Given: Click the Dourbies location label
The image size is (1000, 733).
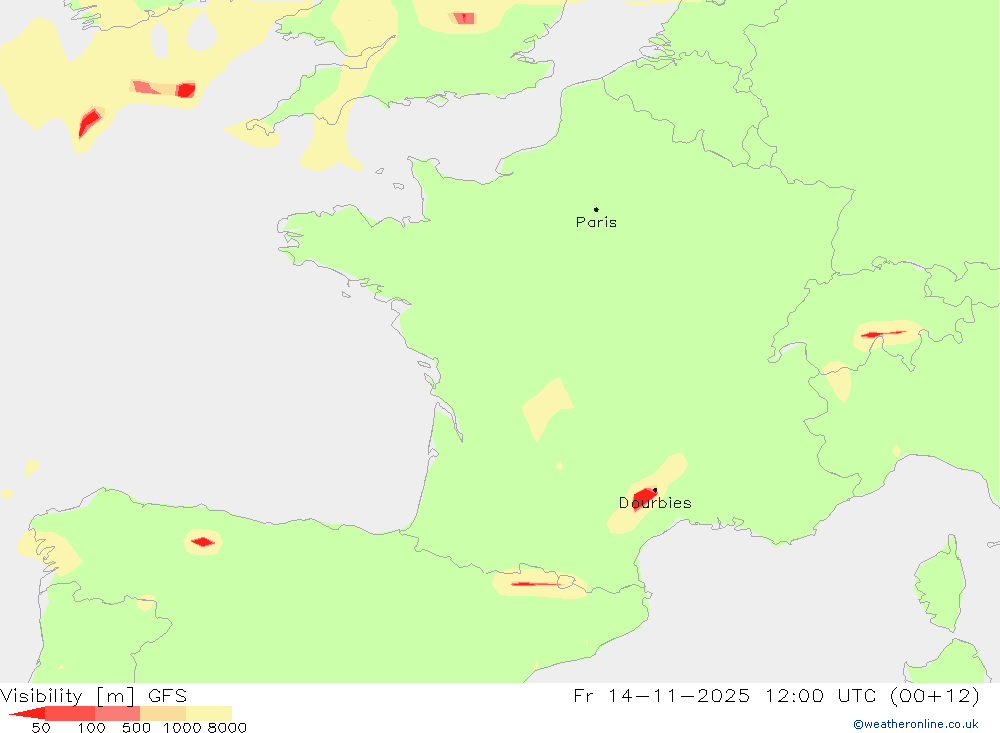Looking at the screenshot, I should [x=655, y=503].
